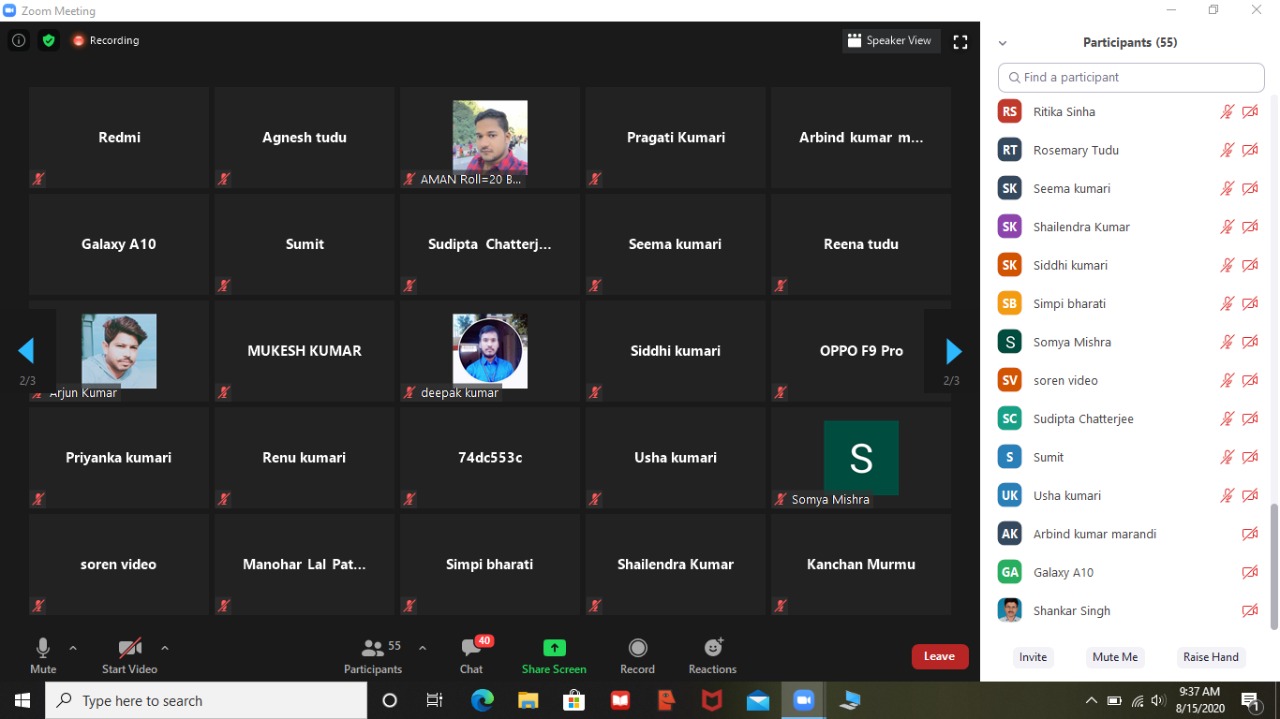This screenshot has width=1280, height=719.
Task: Switch to Speaker View
Action: coord(889,41)
